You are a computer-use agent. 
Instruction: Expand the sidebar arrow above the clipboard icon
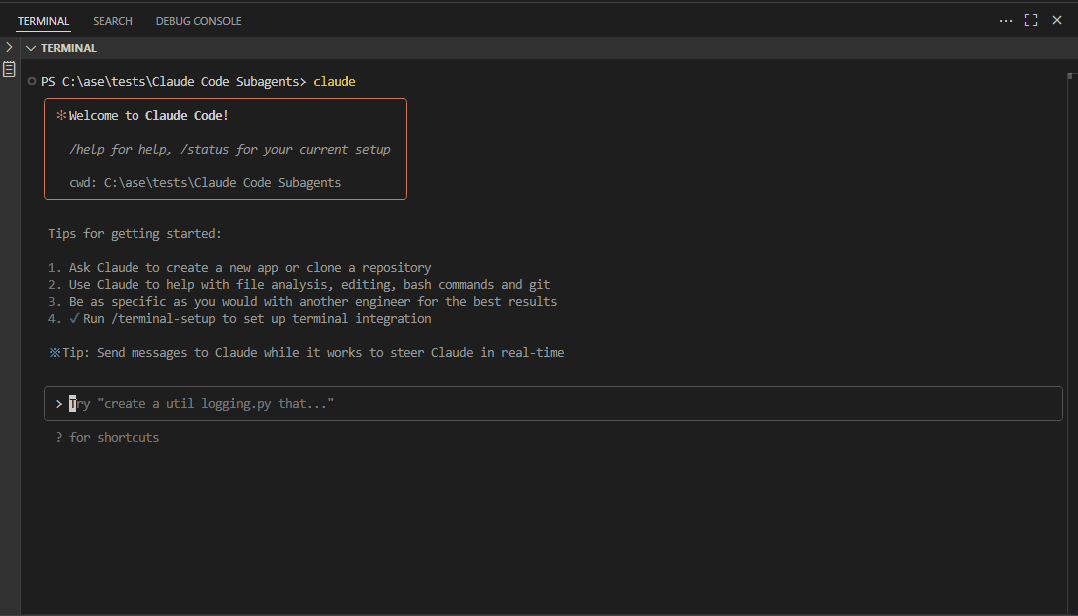(9, 47)
